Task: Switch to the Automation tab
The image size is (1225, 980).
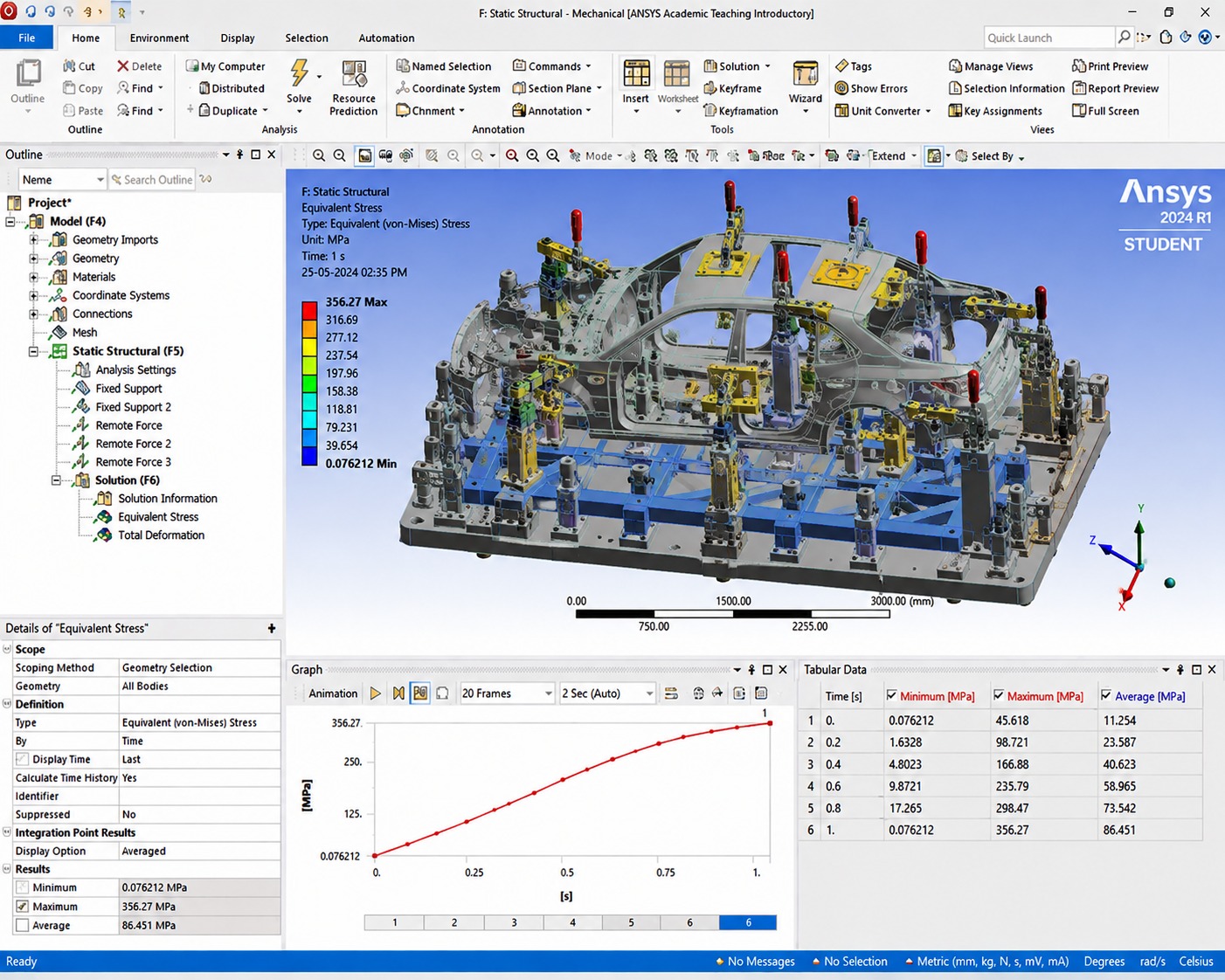Action: coord(386,38)
